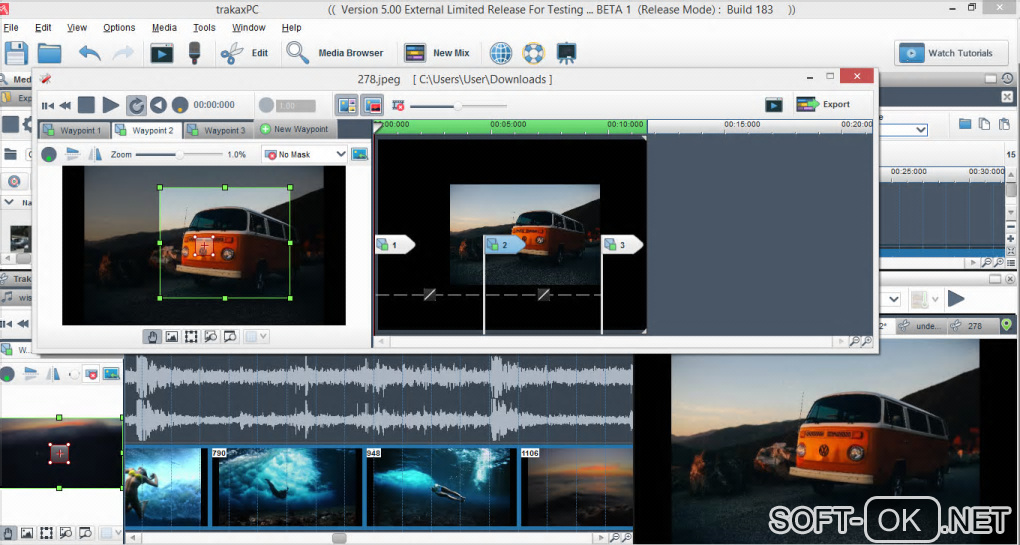Play the clip in the 278.jpeg window
The height and width of the screenshot is (545, 1020).
(x=111, y=105)
